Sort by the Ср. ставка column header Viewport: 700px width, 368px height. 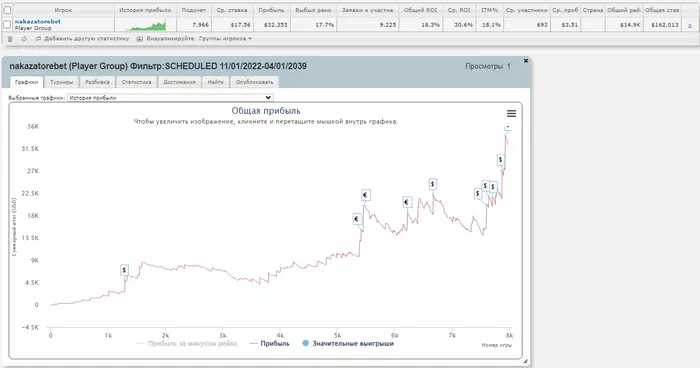[232, 10]
